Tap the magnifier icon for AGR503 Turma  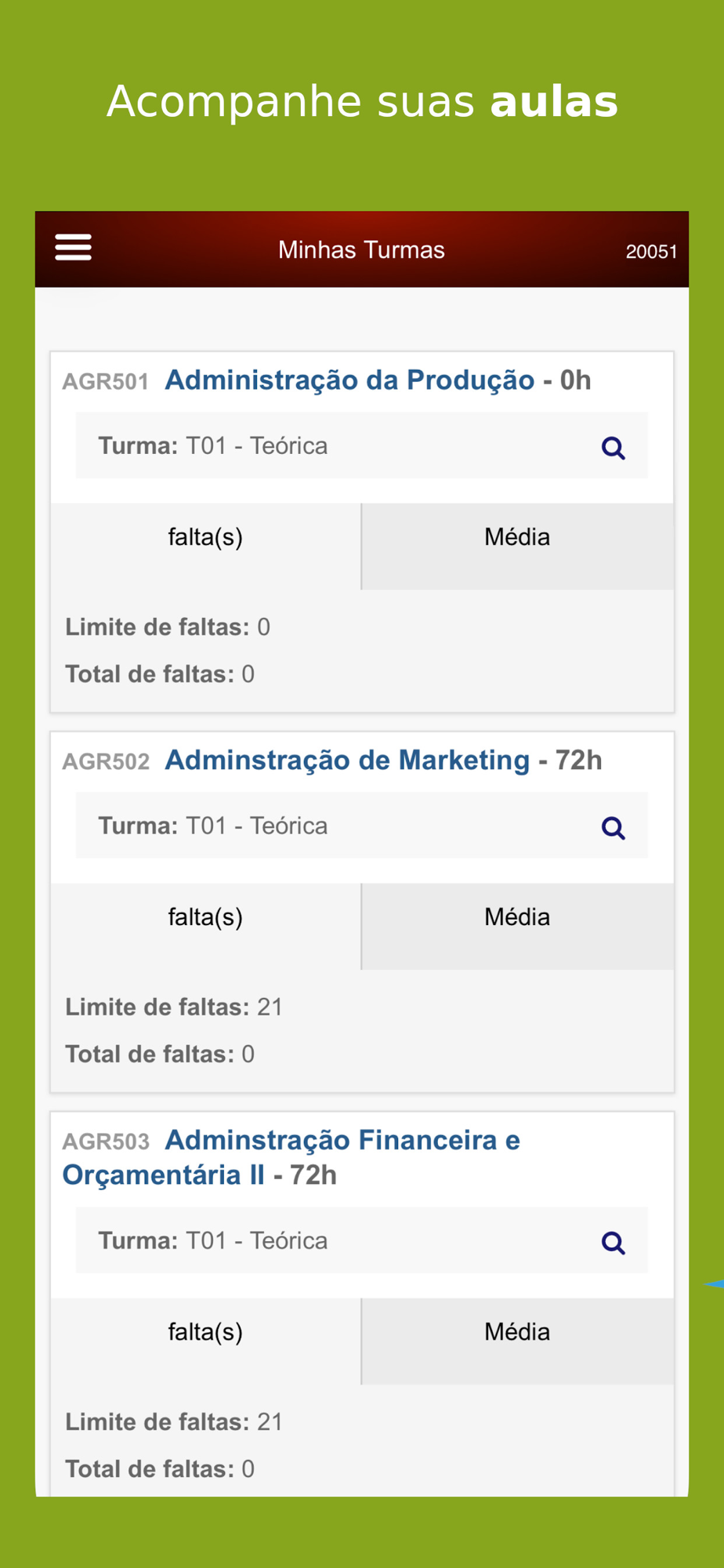[x=613, y=1243]
